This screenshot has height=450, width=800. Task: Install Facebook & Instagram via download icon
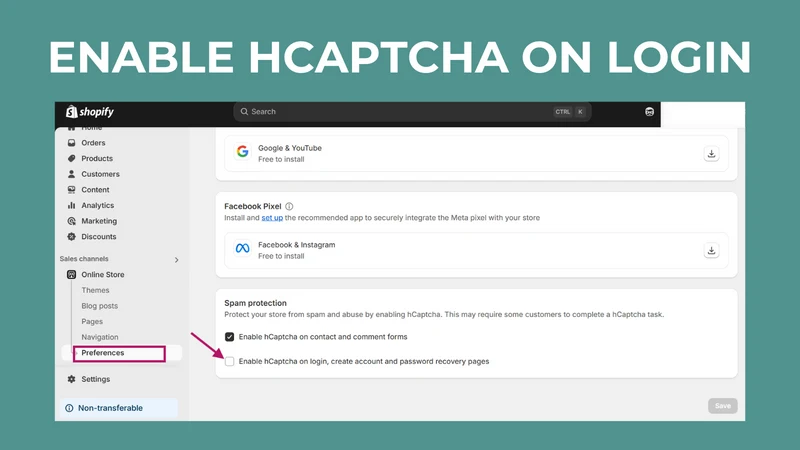[711, 251]
